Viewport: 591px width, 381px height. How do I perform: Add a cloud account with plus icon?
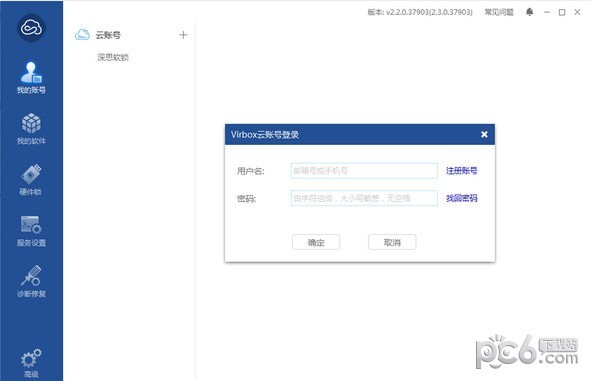(183, 35)
